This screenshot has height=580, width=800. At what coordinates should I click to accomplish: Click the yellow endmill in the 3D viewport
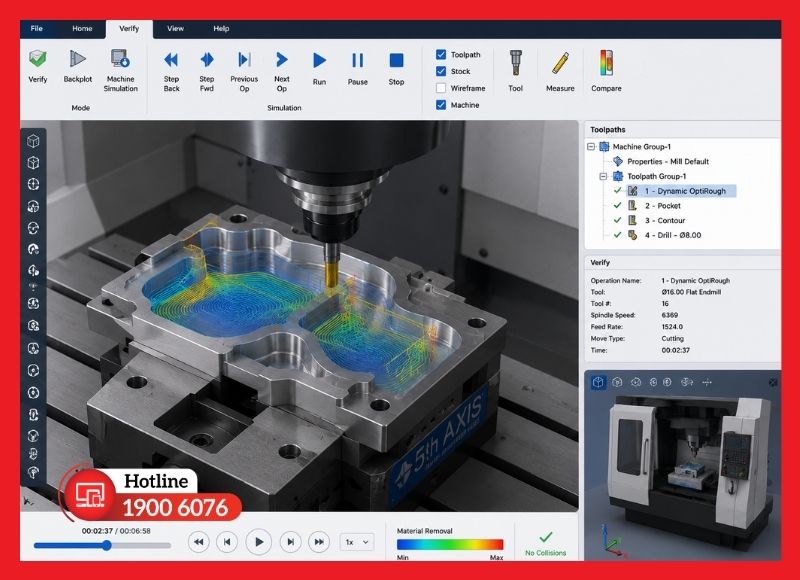331,274
